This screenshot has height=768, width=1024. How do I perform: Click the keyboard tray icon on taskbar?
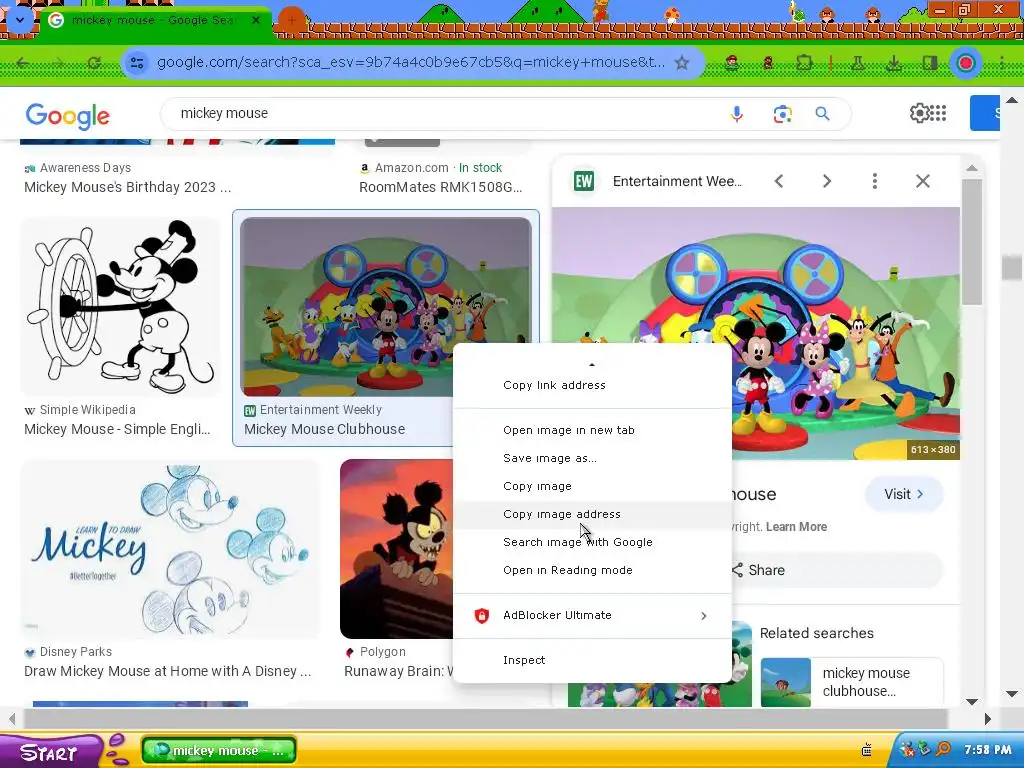tap(867, 750)
